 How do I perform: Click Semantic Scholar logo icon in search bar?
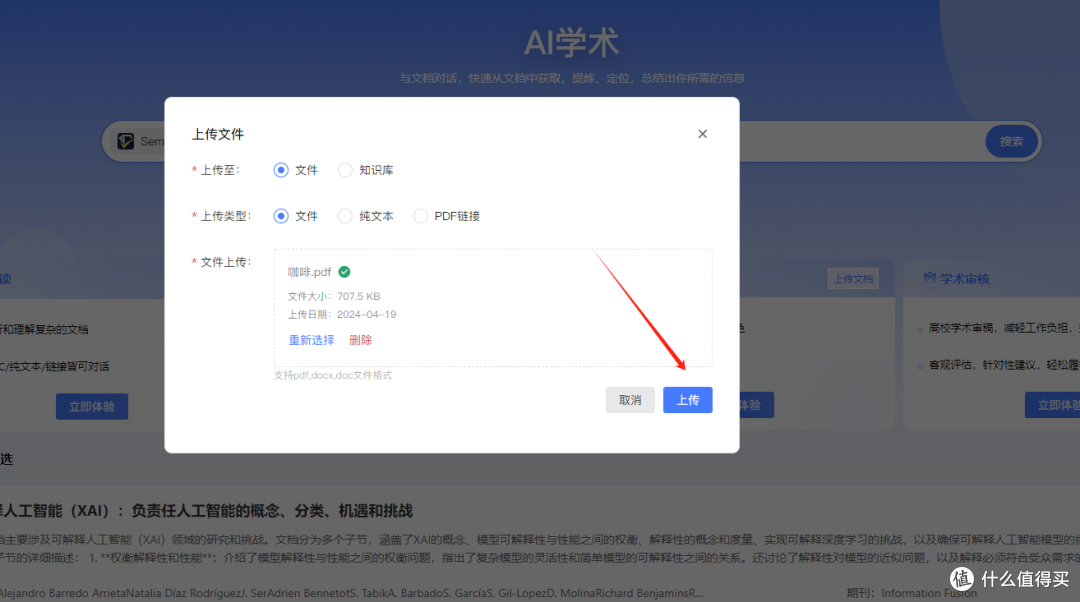[125, 141]
